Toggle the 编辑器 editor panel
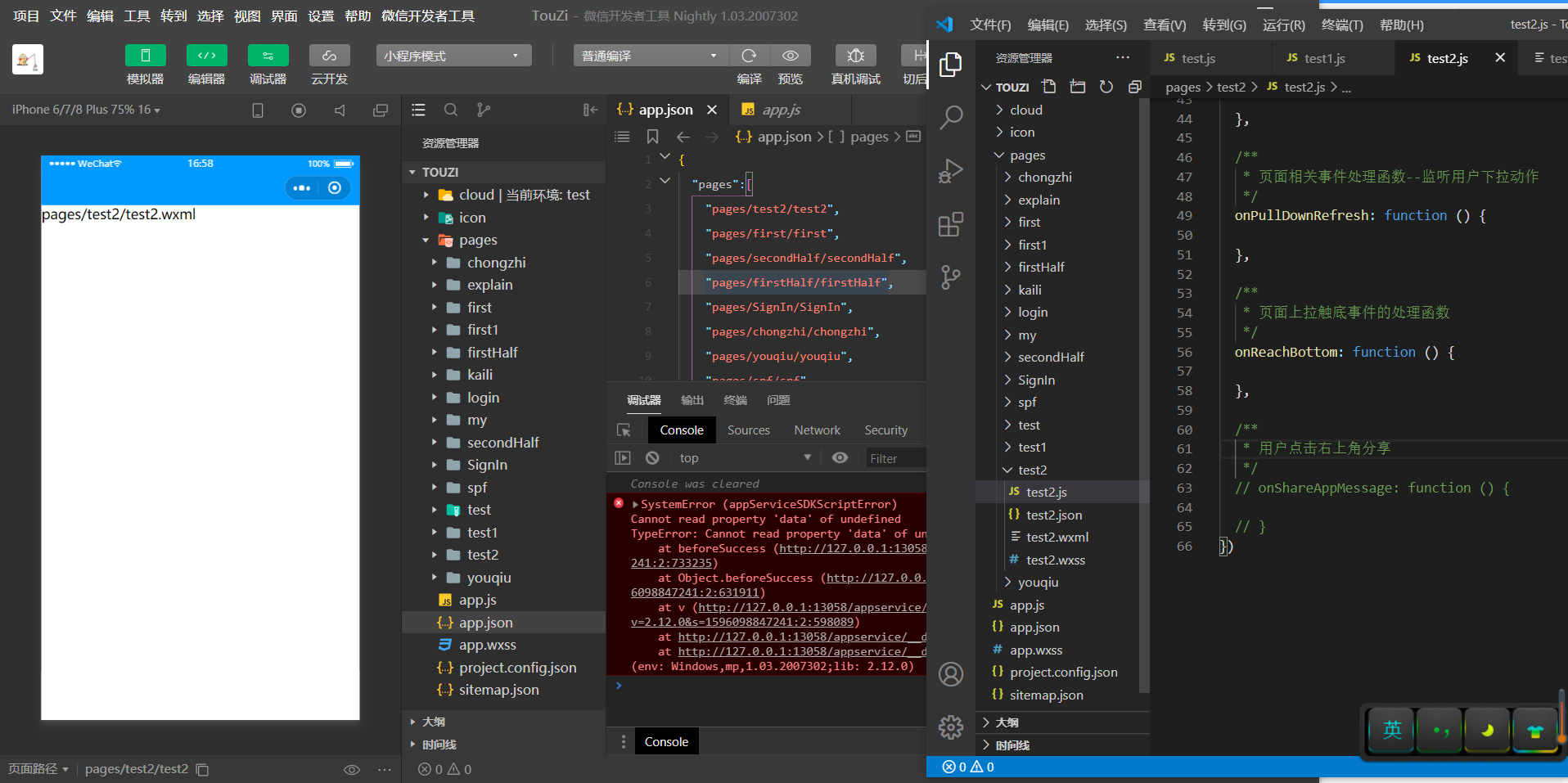This screenshot has height=783, width=1568. click(x=207, y=56)
